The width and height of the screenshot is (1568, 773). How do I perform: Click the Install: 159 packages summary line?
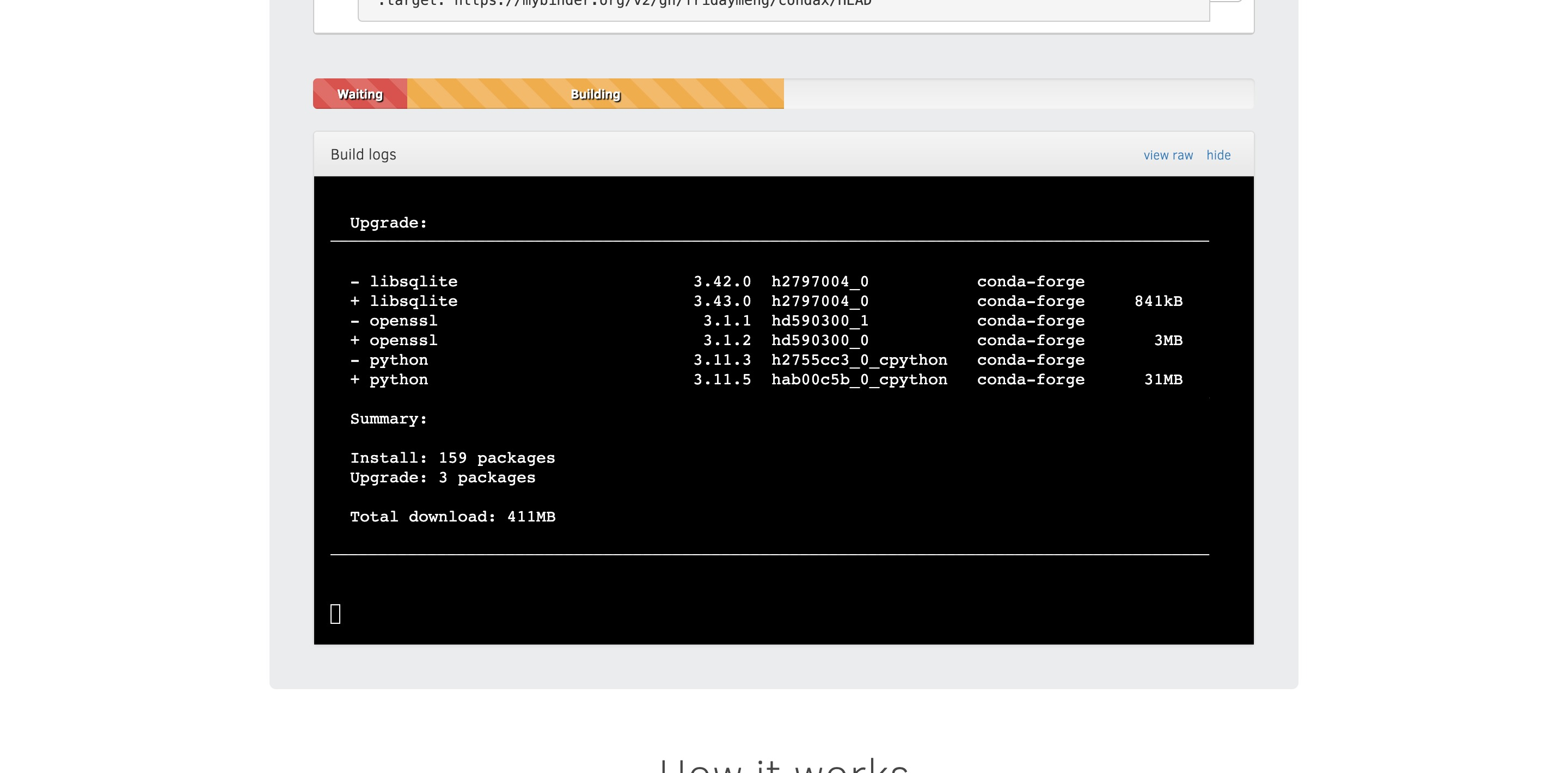(452, 458)
